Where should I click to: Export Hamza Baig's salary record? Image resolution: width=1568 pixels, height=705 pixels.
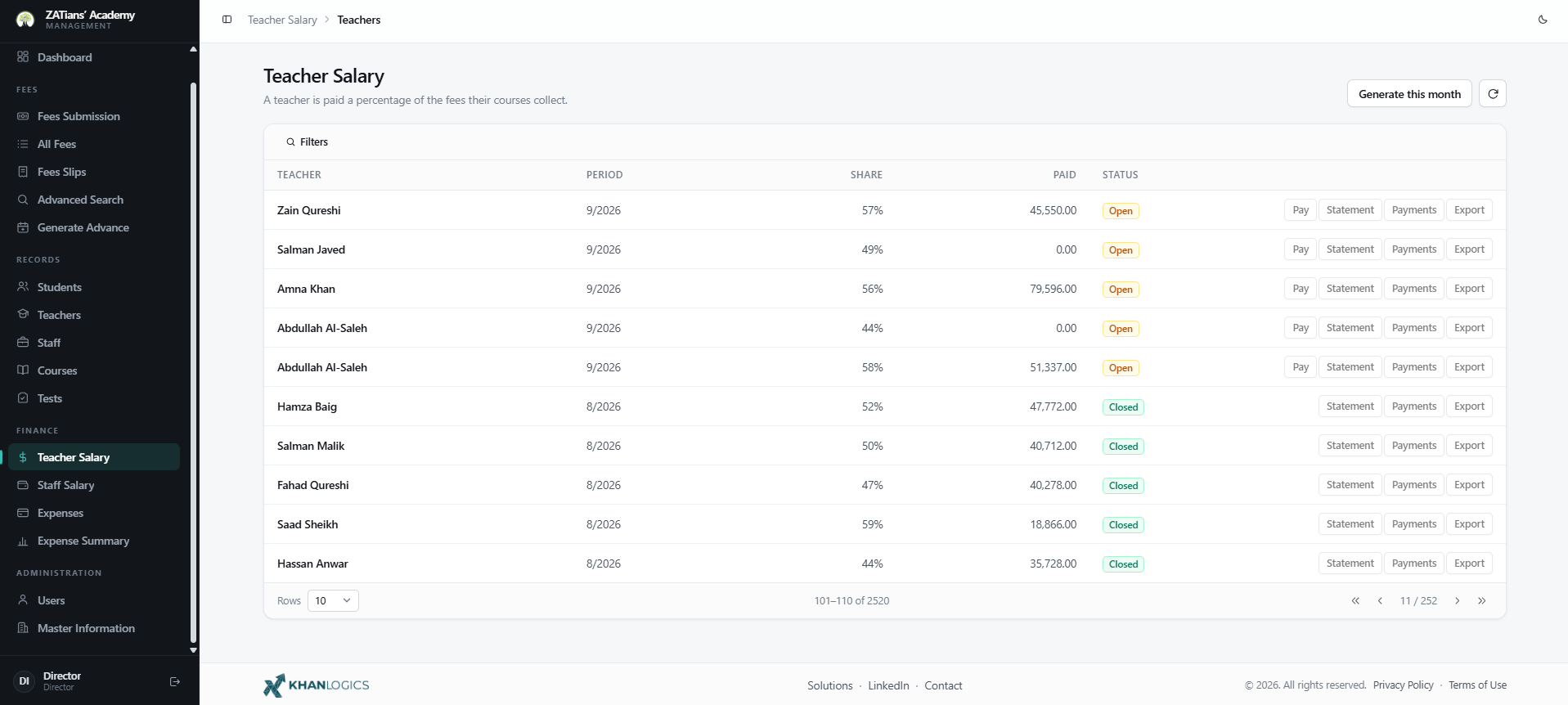1469,406
